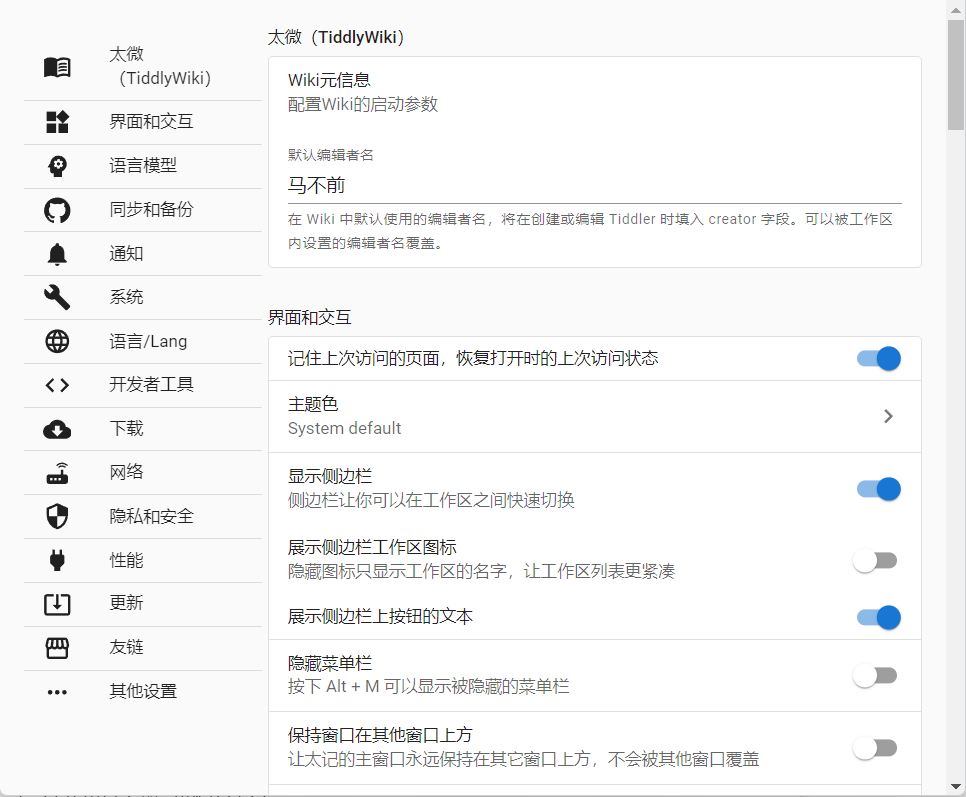Jump to 隐私和安全 section

coord(143,517)
